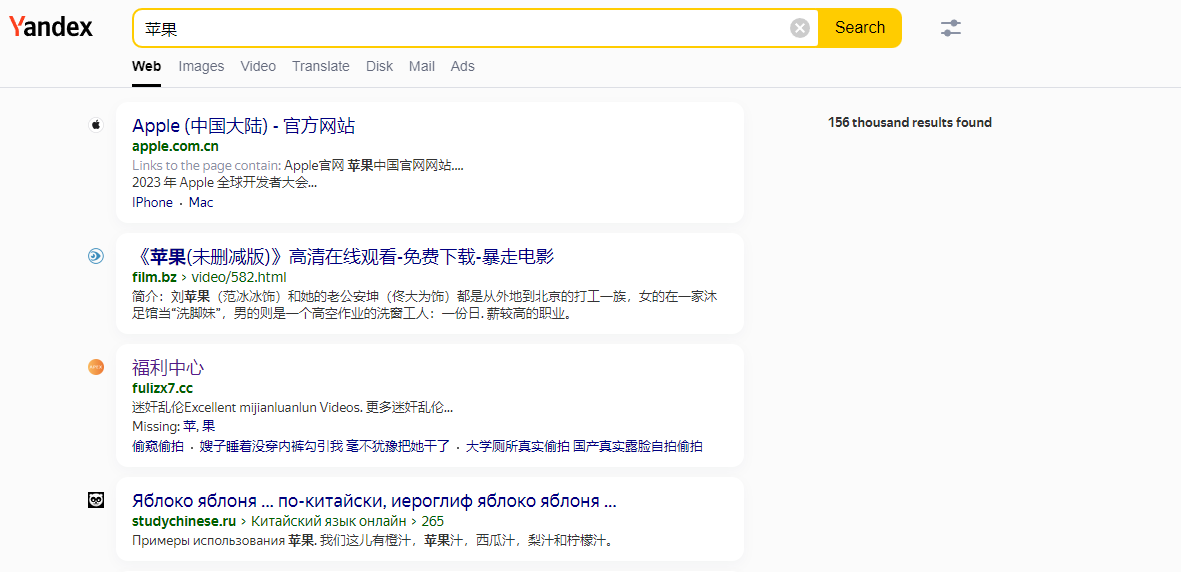The height and width of the screenshot is (572, 1181).
Task: Open the Ads tab
Action: click(x=462, y=66)
